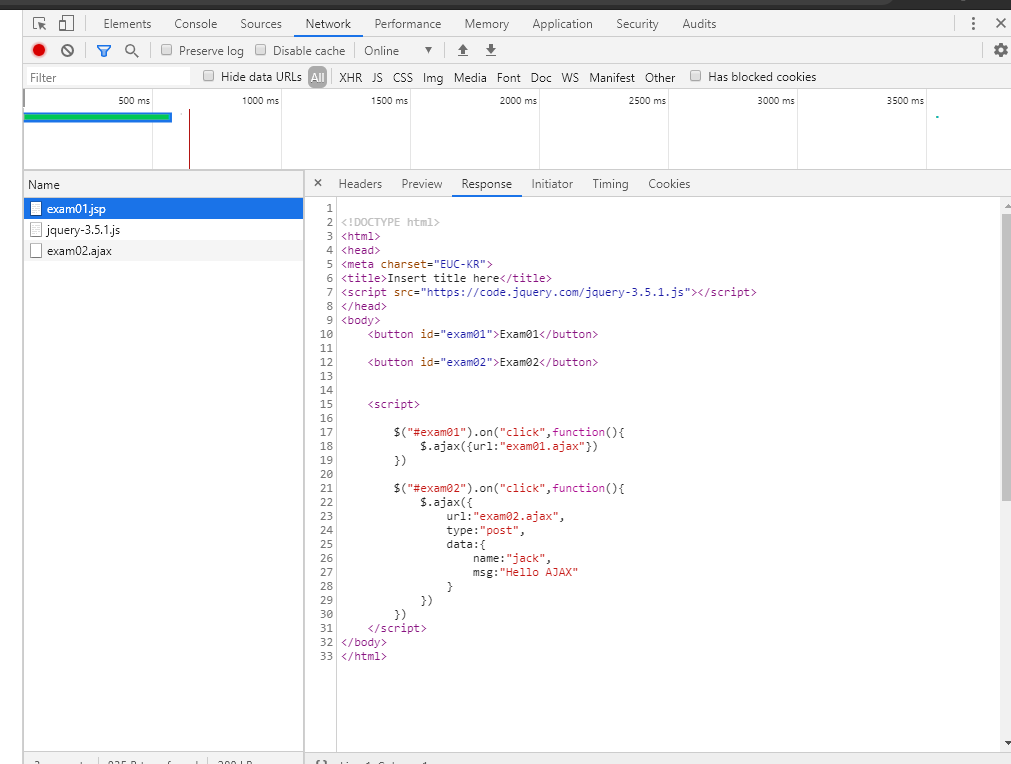The width and height of the screenshot is (1011, 764).
Task: Open the Audits panel tab
Action: (x=699, y=24)
